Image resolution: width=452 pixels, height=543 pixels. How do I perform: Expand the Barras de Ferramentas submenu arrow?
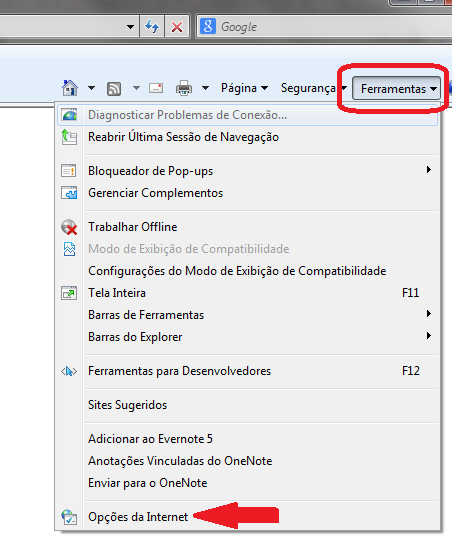pos(429,314)
